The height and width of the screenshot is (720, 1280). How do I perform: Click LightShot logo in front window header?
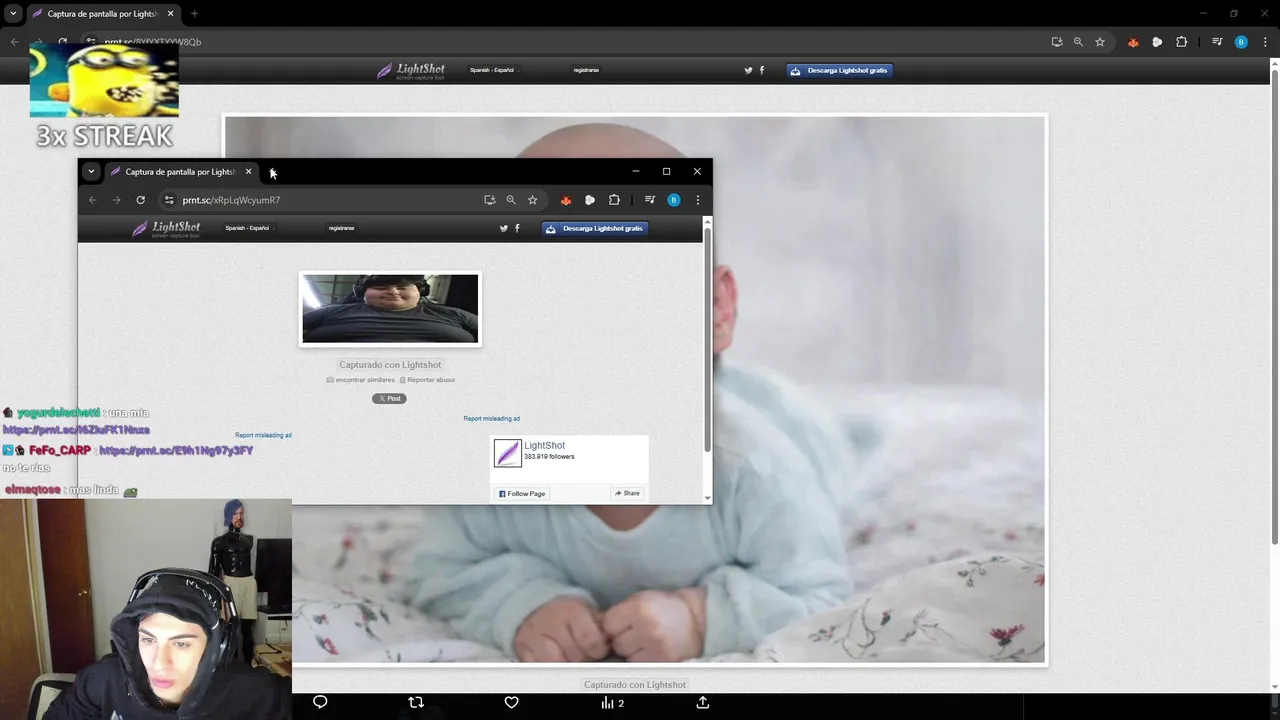click(166, 229)
